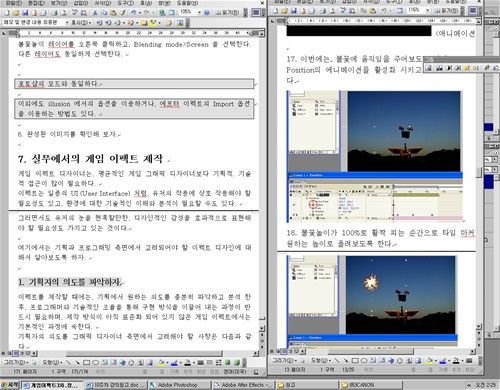Open 도움말(H) menu in left Word window

pyautogui.click(x=187, y=3)
